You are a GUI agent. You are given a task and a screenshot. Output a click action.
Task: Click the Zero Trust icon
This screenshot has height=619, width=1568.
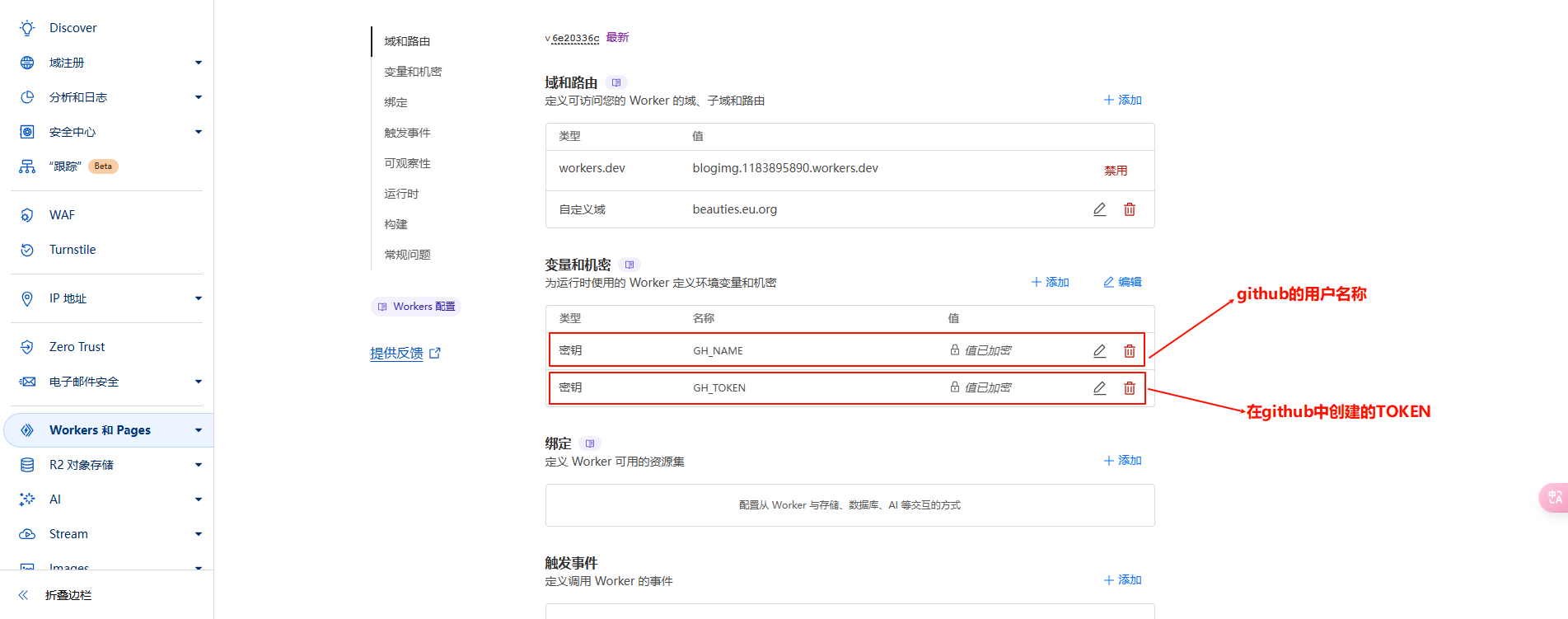click(x=27, y=347)
